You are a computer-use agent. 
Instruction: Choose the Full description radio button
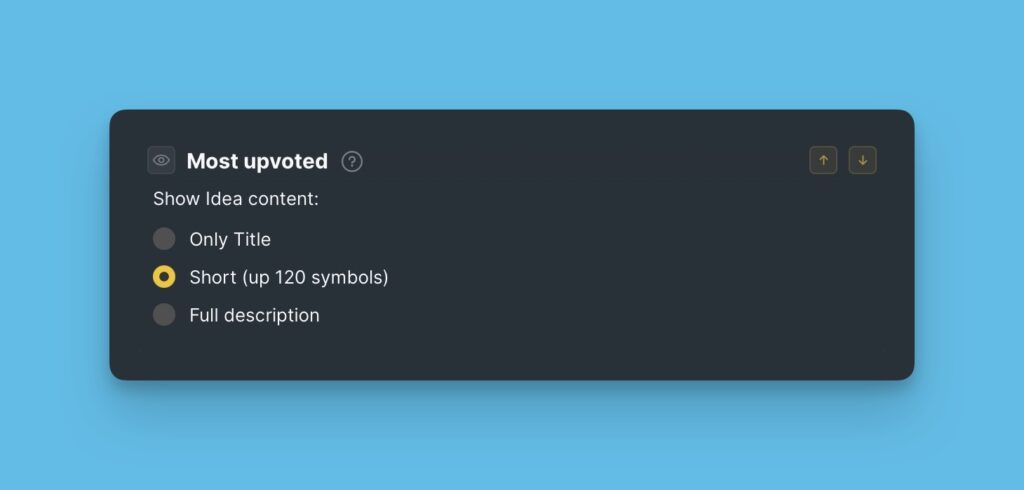(x=164, y=315)
